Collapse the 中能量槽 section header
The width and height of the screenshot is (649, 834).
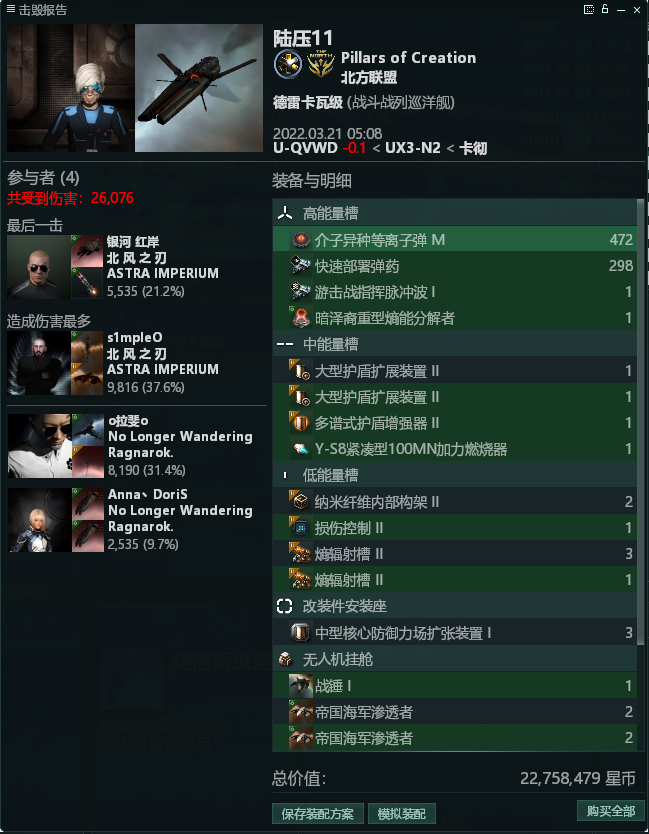click(x=454, y=344)
